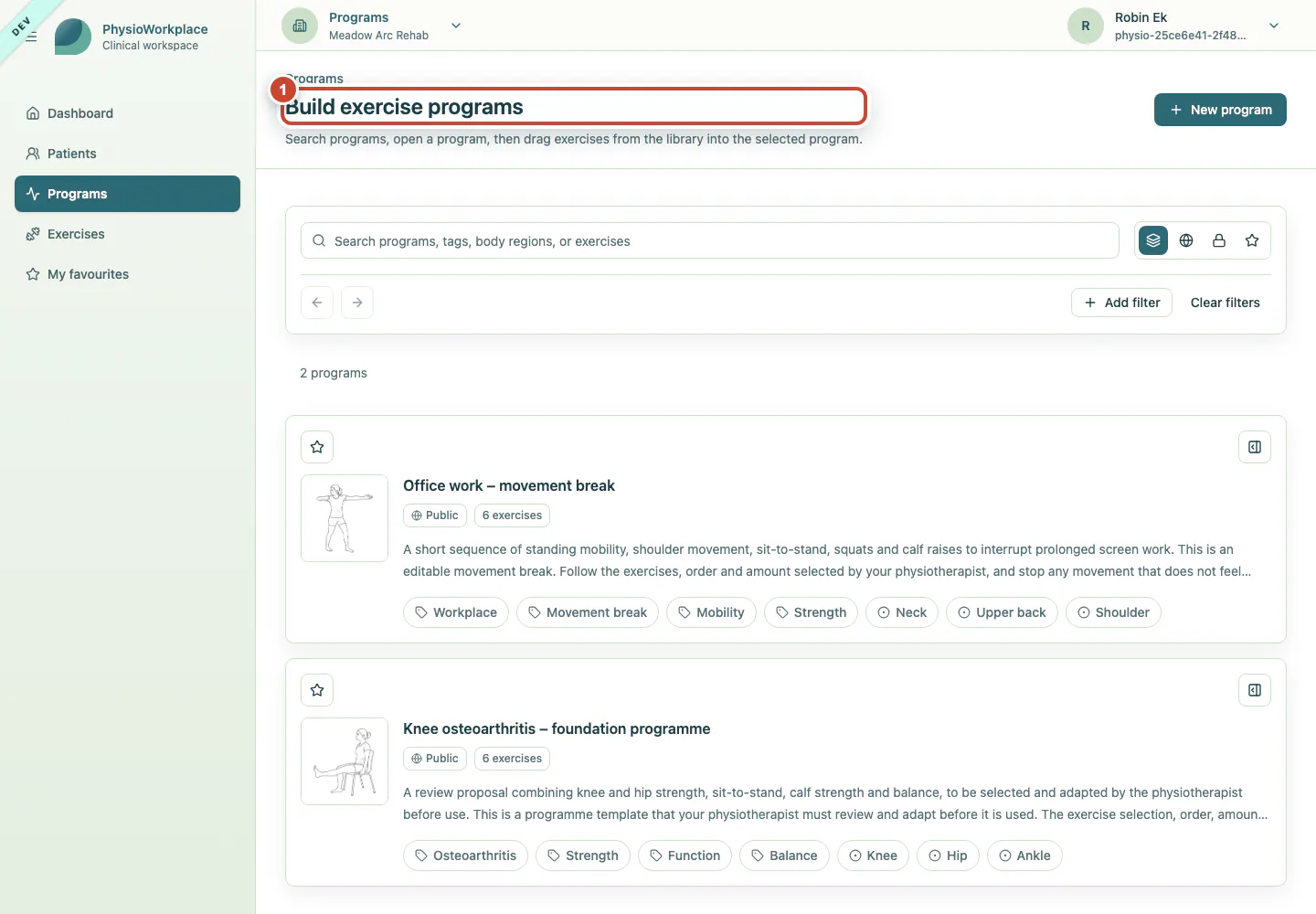This screenshot has height=914, width=1316.
Task: Go to Patients in sidebar
Action: (x=127, y=154)
